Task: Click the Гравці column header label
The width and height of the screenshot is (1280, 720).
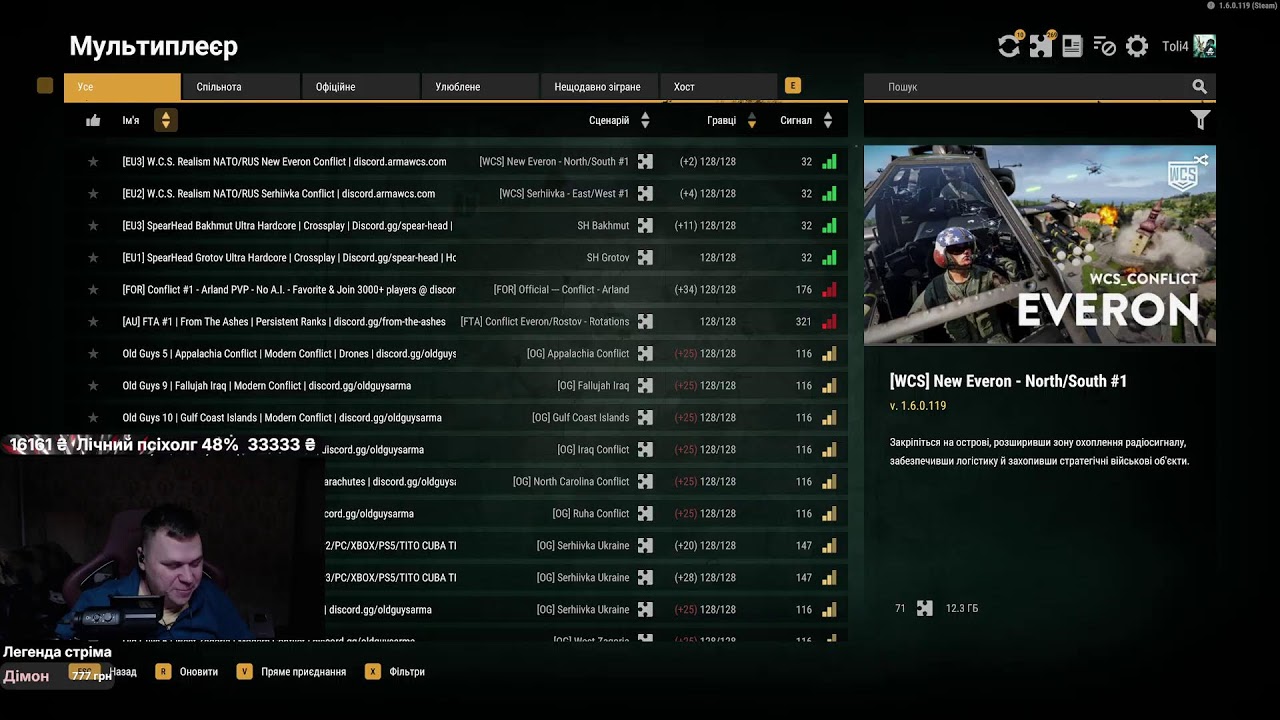Action: pos(721,120)
